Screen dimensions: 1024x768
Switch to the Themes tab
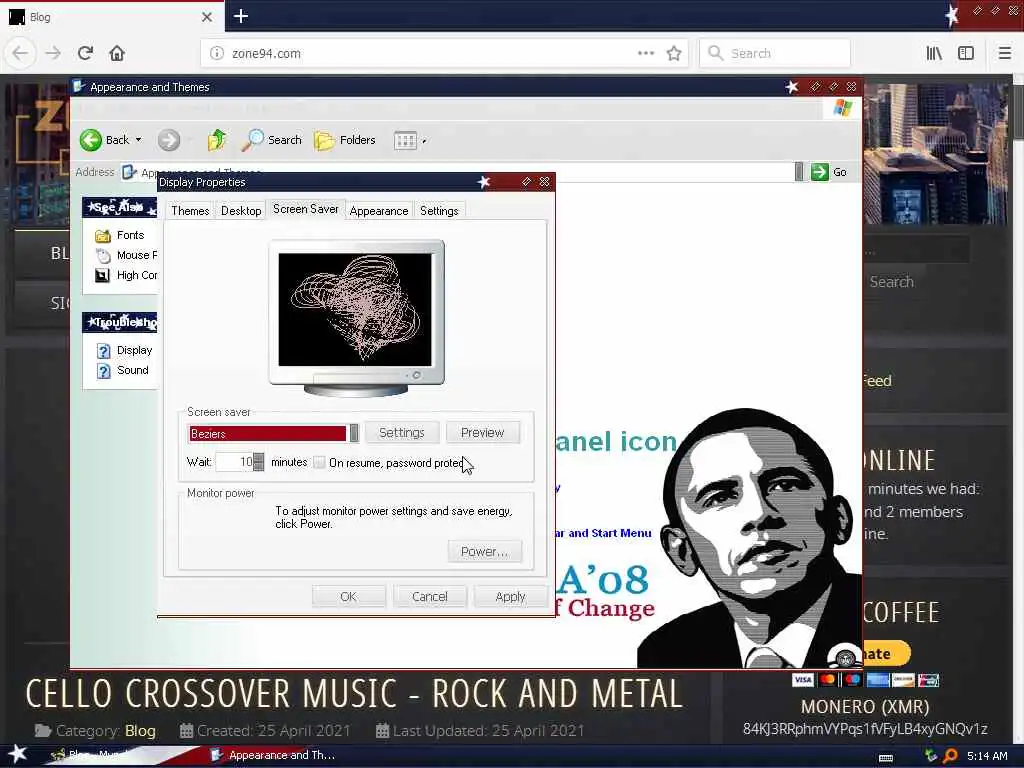190,211
